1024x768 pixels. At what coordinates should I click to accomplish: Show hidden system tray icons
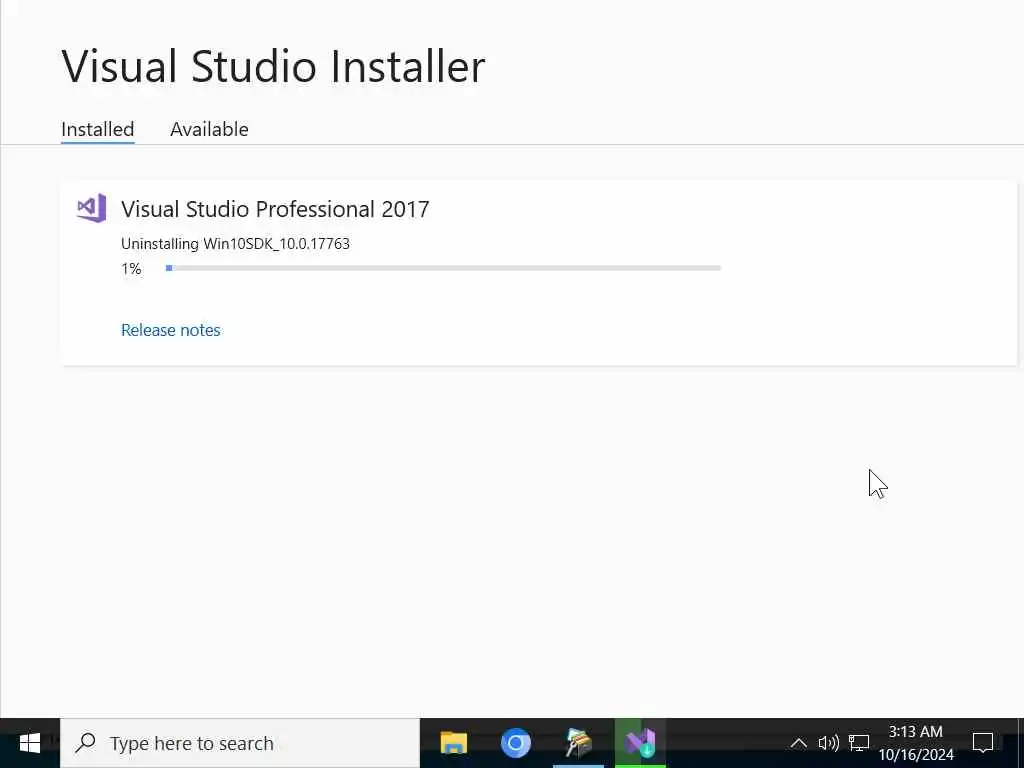coord(798,743)
